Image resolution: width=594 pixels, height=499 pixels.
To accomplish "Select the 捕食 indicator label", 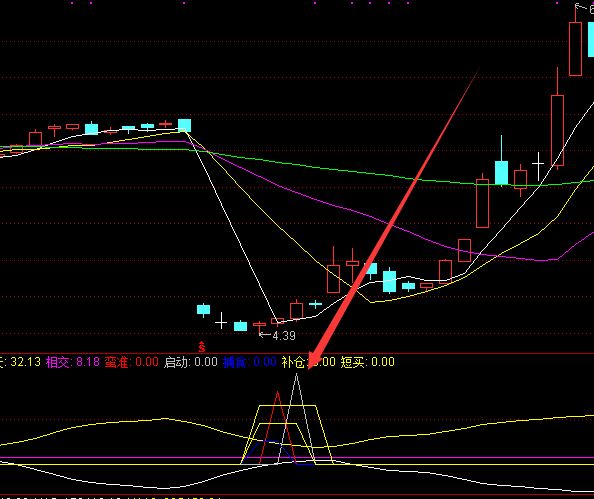I will click(234, 362).
